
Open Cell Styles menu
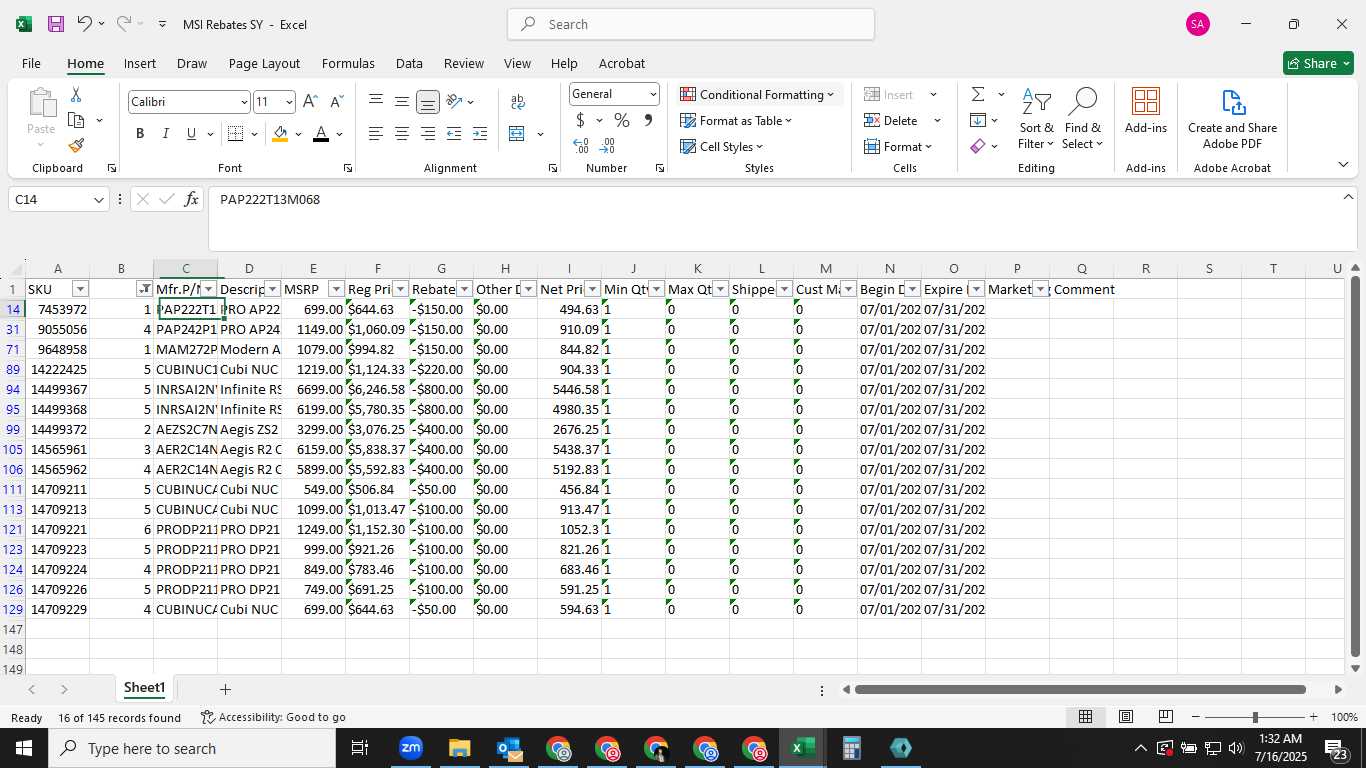coord(721,146)
